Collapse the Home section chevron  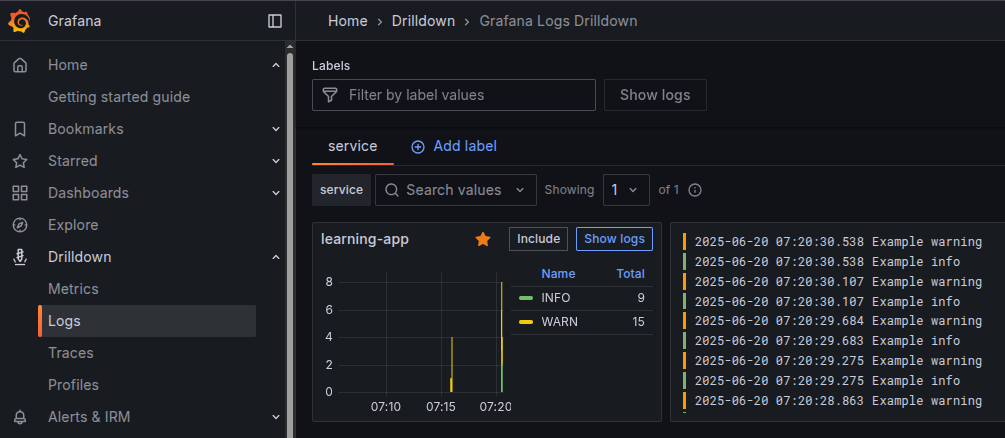click(x=276, y=65)
